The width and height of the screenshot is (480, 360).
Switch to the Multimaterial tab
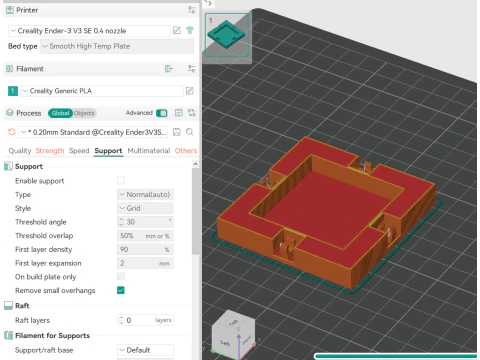(x=149, y=151)
